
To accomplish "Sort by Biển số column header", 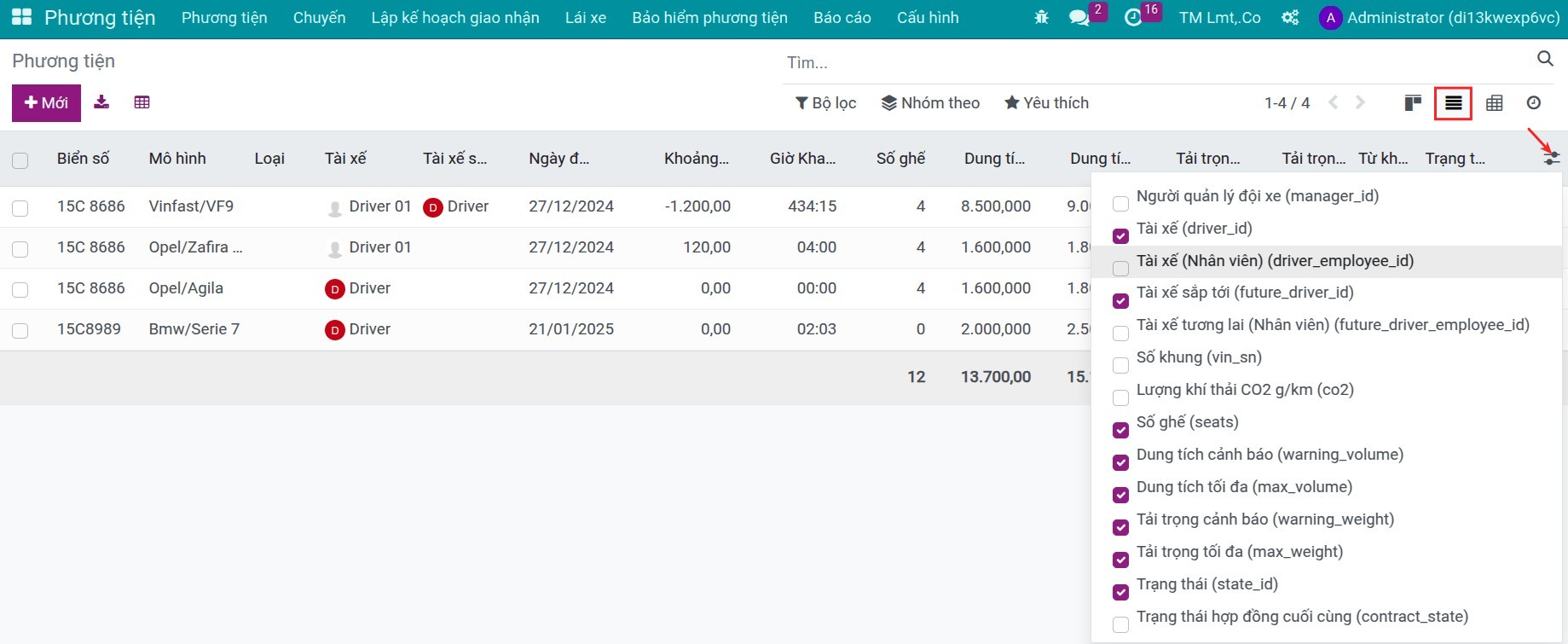I will [x=84, y=158].
